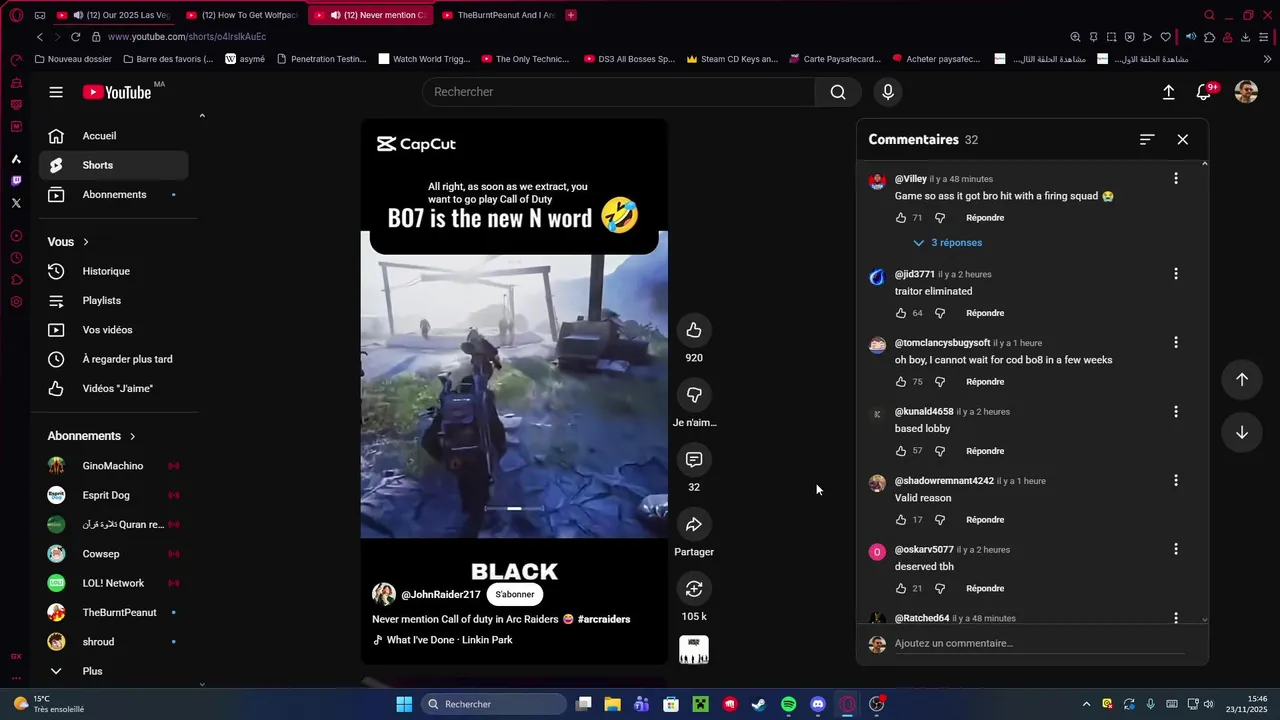Image resolution: width=1280 pixels, height=720 pixels.
Task: Dislike the Short with thumbs down
Action: coord(694,395)
